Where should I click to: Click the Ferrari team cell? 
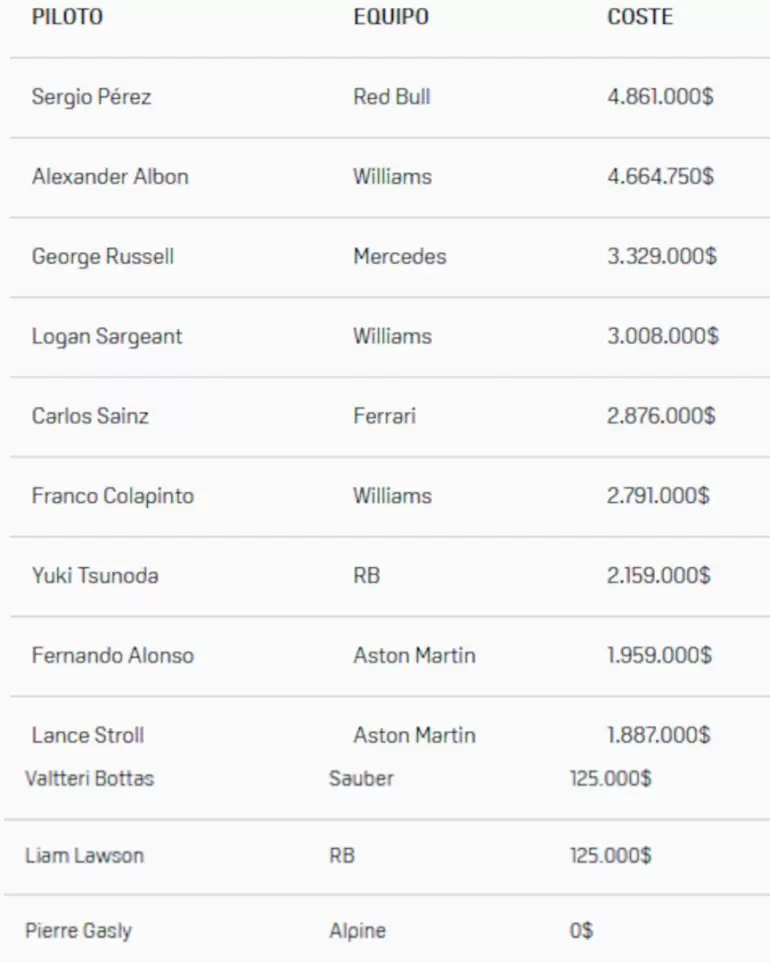(x=385, y=416)
